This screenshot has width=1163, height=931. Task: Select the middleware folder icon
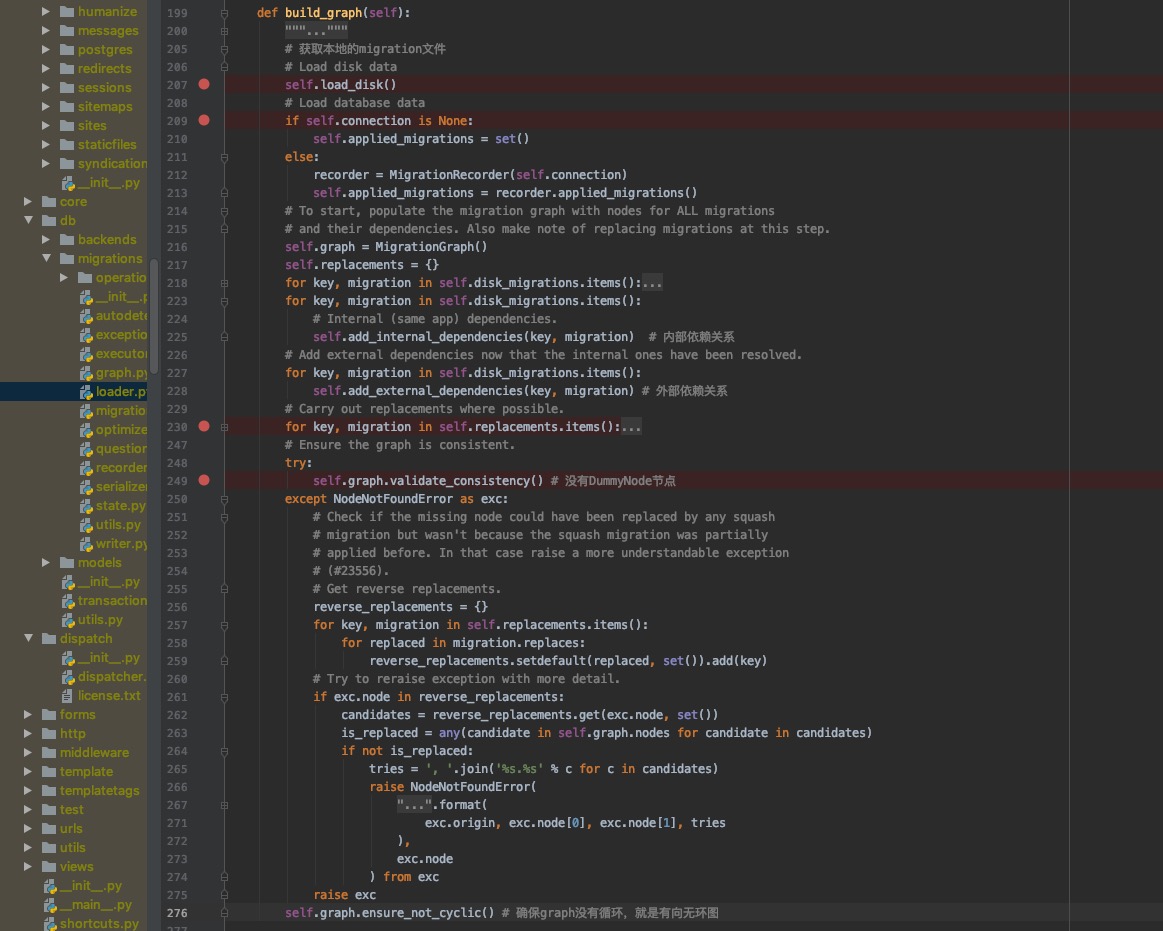click(49, 753)
